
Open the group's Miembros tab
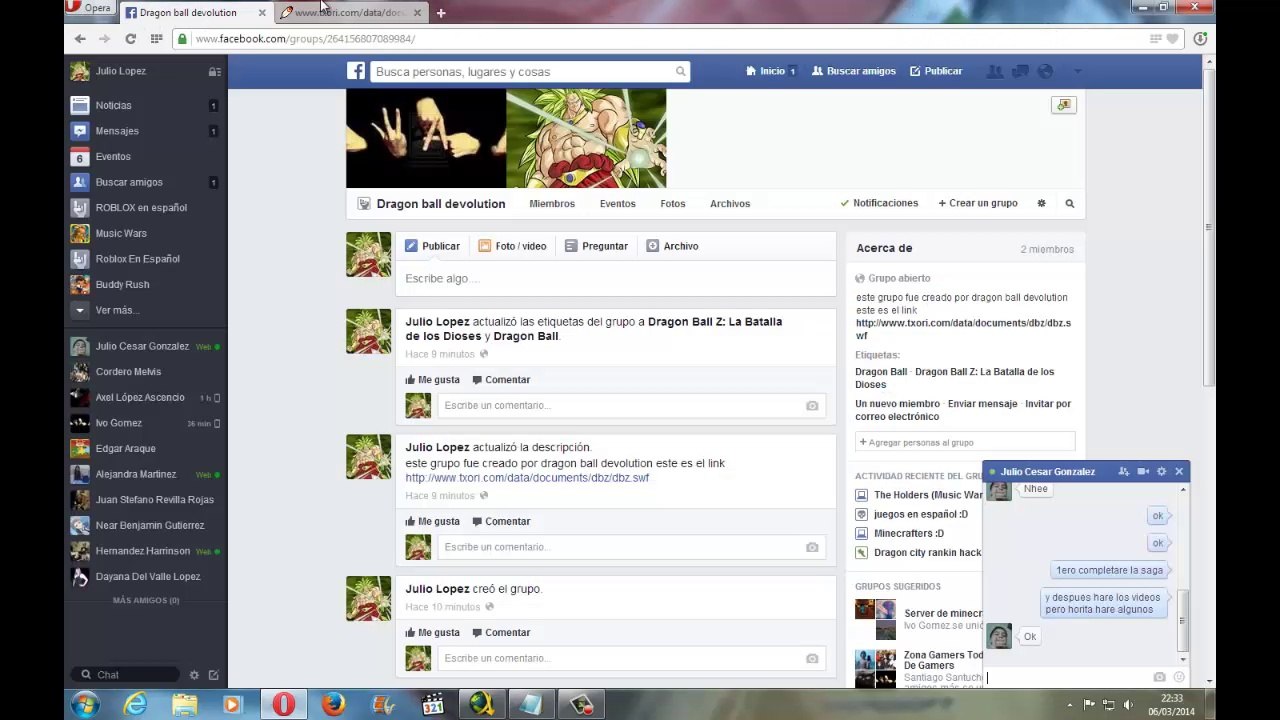click(552, 203)
